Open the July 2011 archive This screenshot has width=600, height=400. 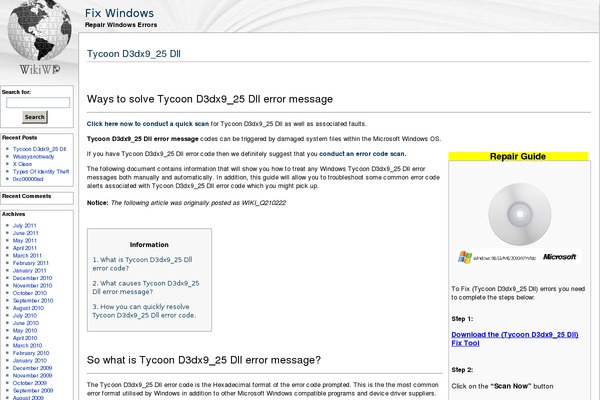point(24,225)
